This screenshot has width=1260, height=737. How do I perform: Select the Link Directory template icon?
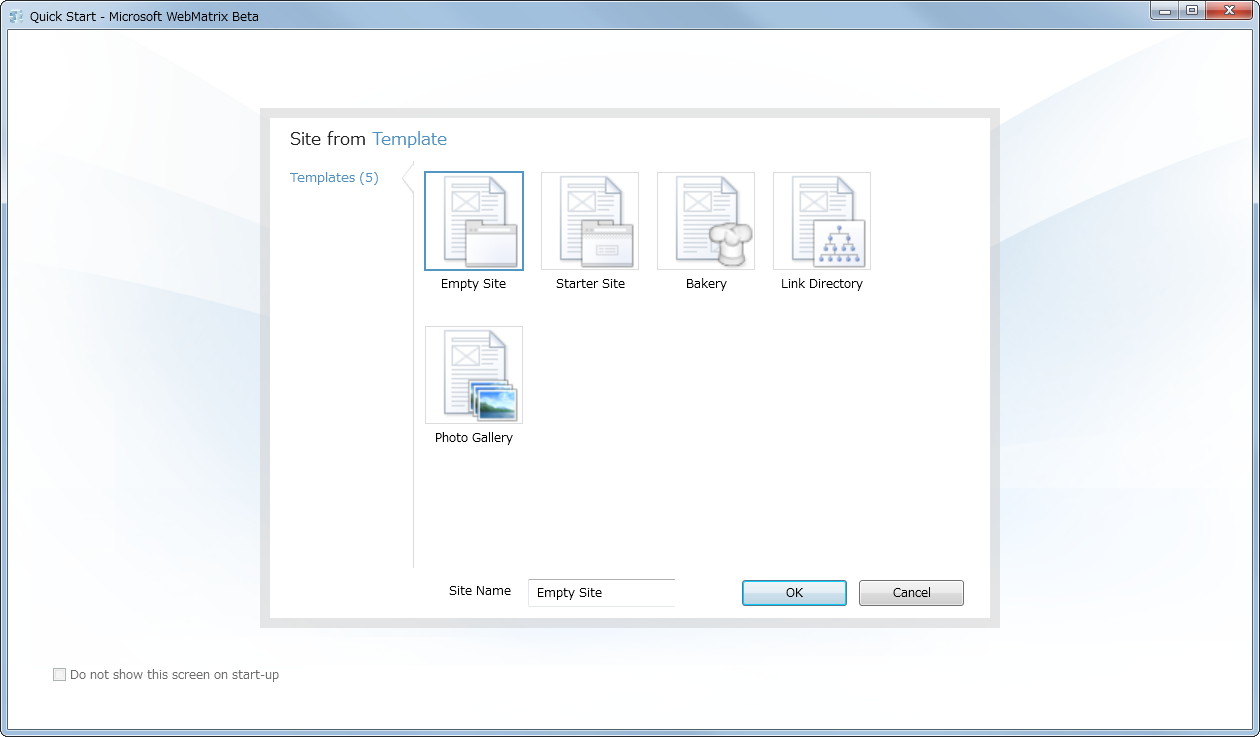[822, 221]
